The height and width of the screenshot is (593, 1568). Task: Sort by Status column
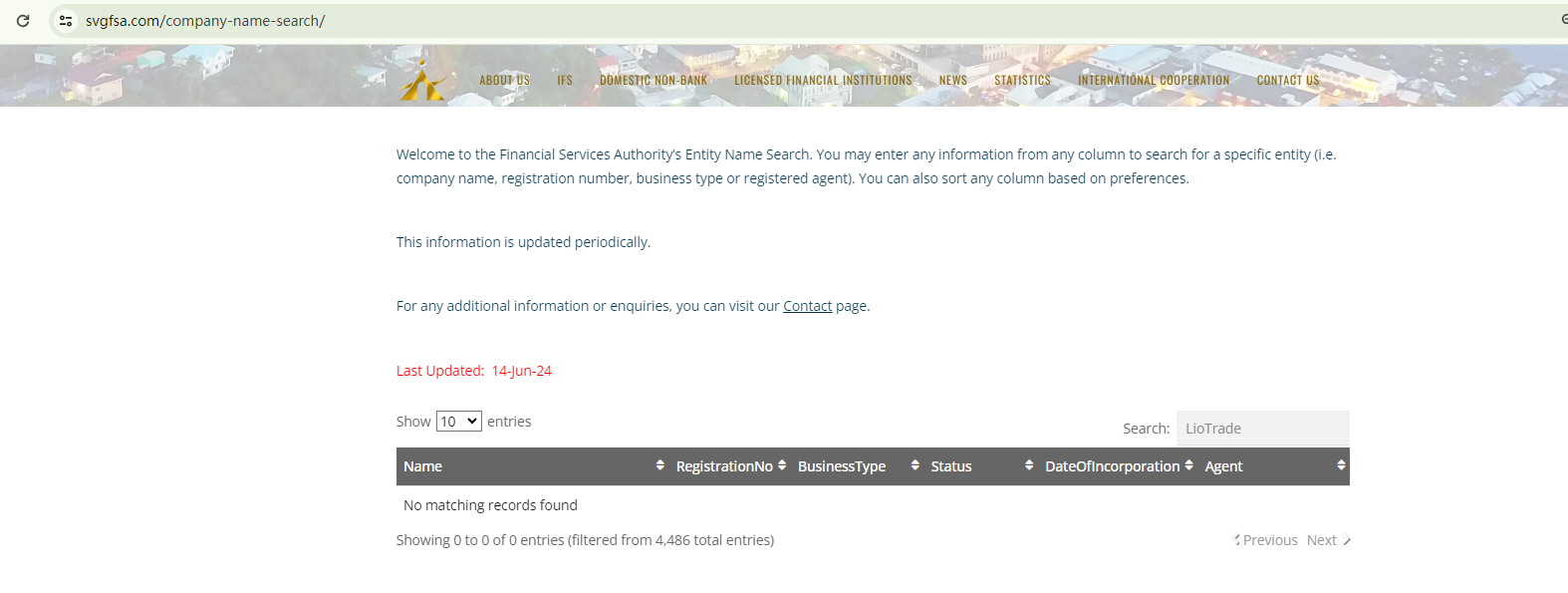tap(981, 466)
